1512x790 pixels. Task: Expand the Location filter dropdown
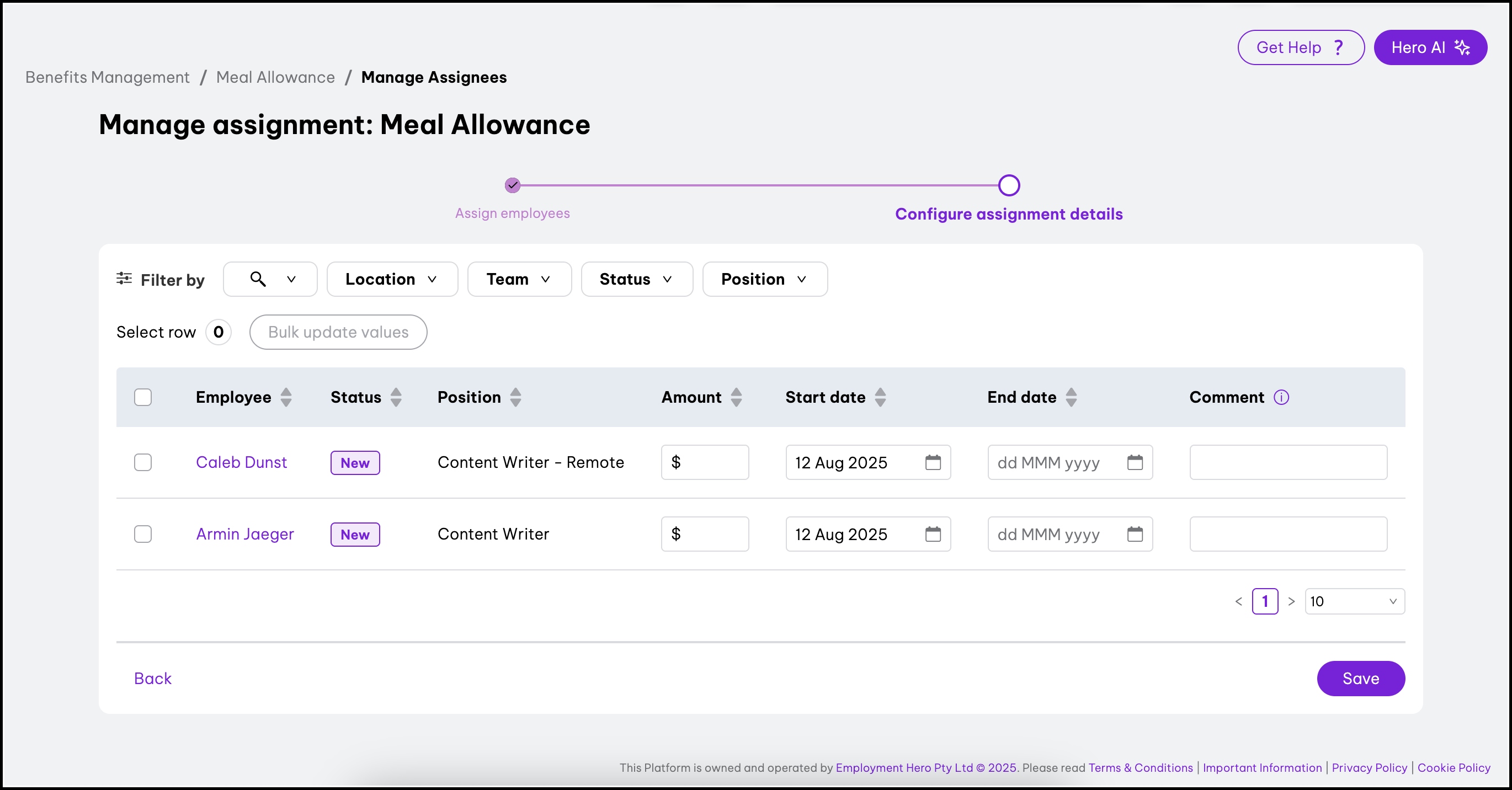(x=391, y=279)
